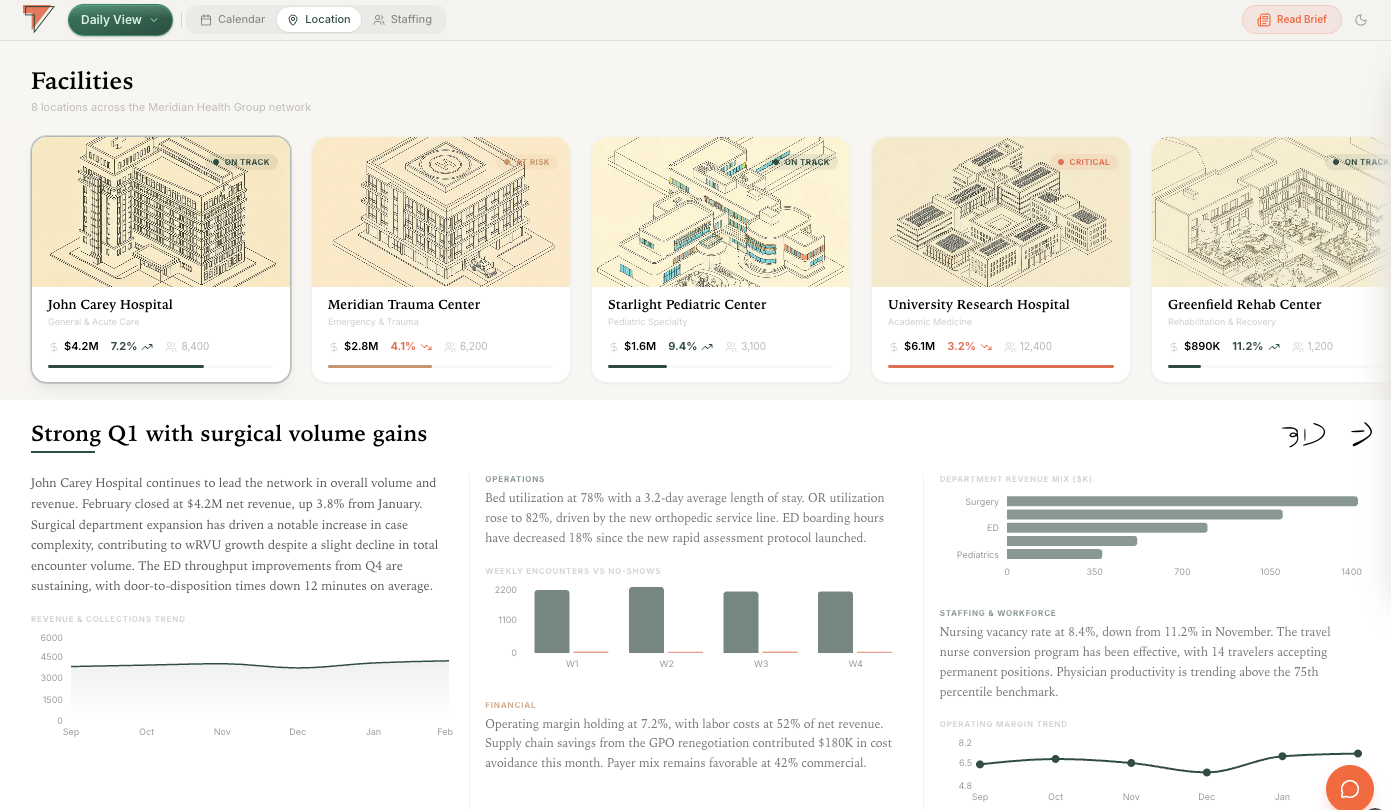This screenshot has width=1391, height=810.
Task: Click the progress bar on Meridian Trauma Center card
Action: [441, 367]
